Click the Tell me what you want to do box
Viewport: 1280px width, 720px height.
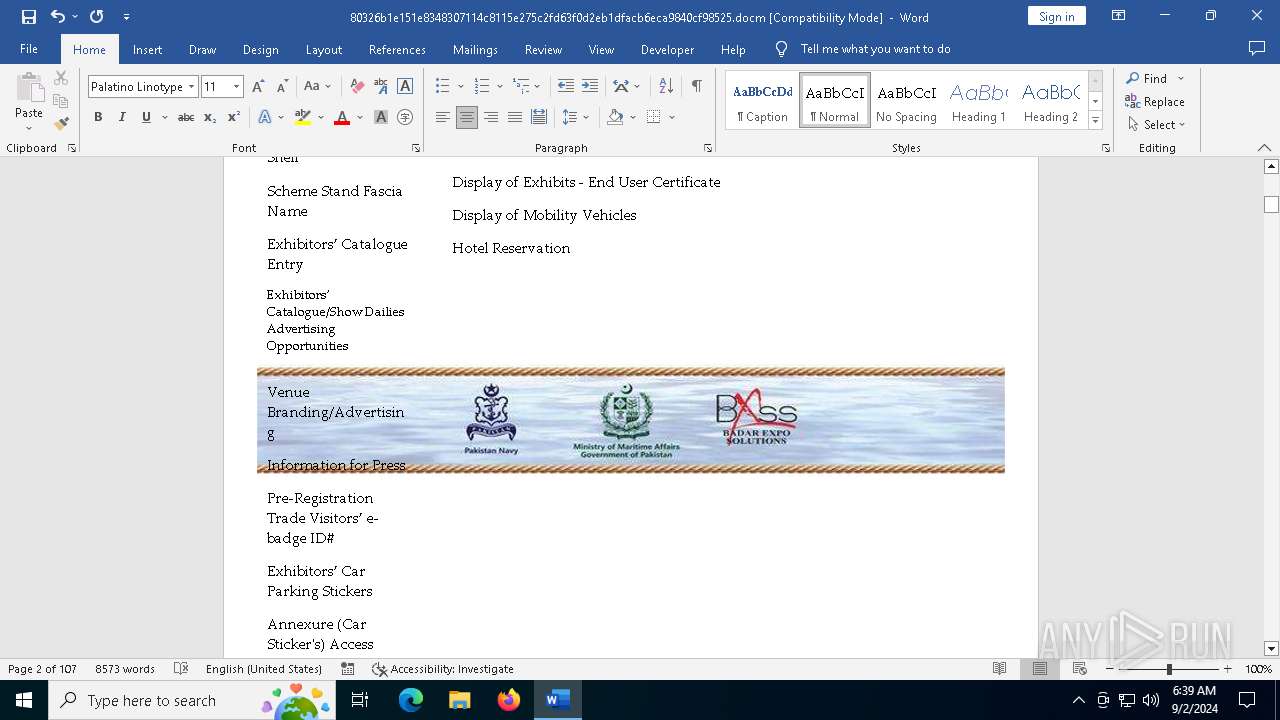[875, 49]
